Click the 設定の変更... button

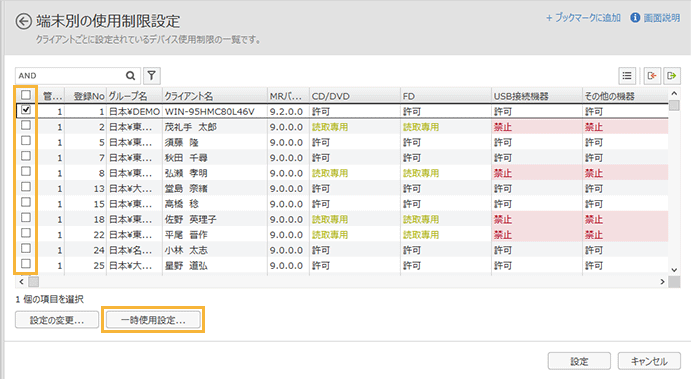(57, 320)
